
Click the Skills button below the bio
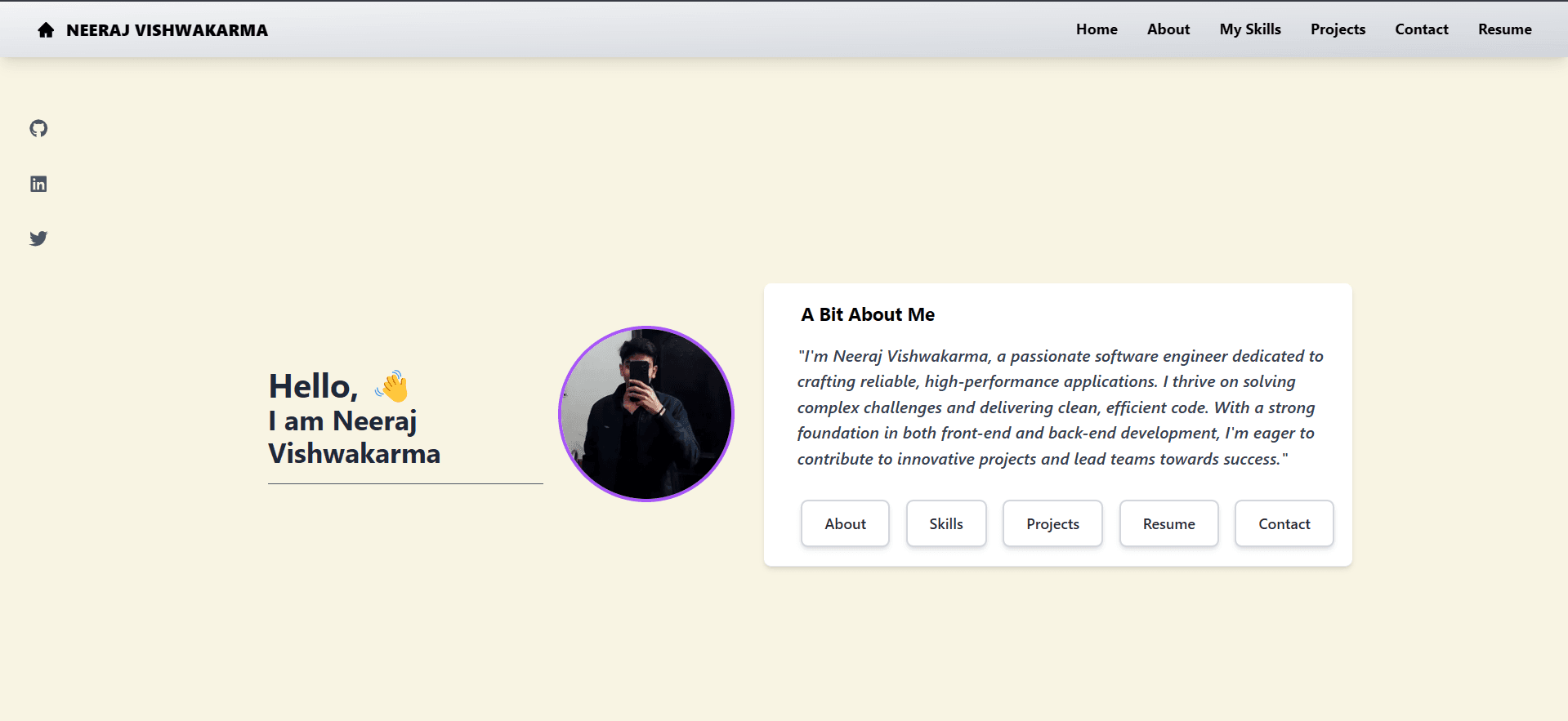(x=946, y=523)
